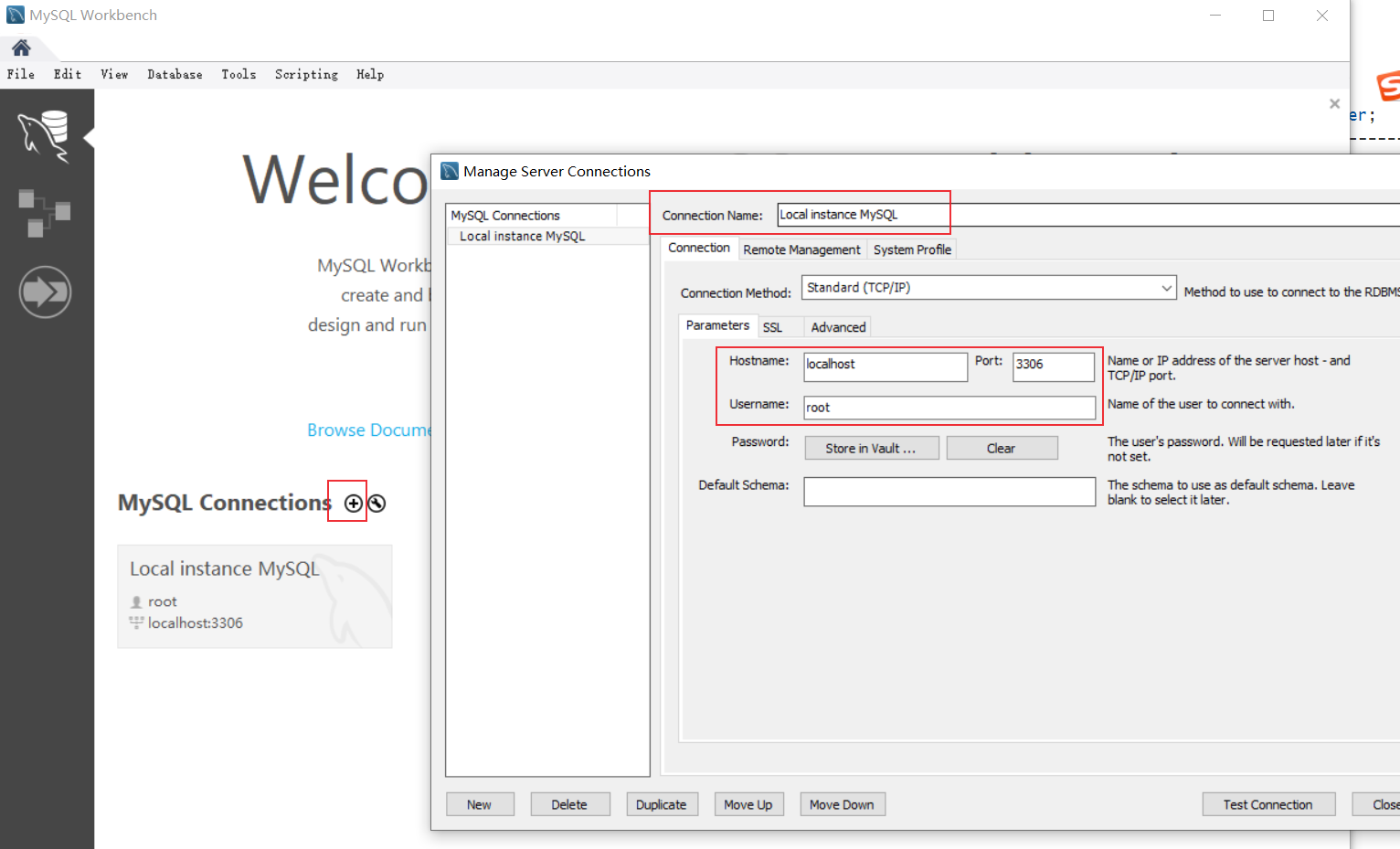Image resolution: width=1400 pixels, height=849 pixels.
Task: Select the Parameters sub-tab
Action: 717,325
